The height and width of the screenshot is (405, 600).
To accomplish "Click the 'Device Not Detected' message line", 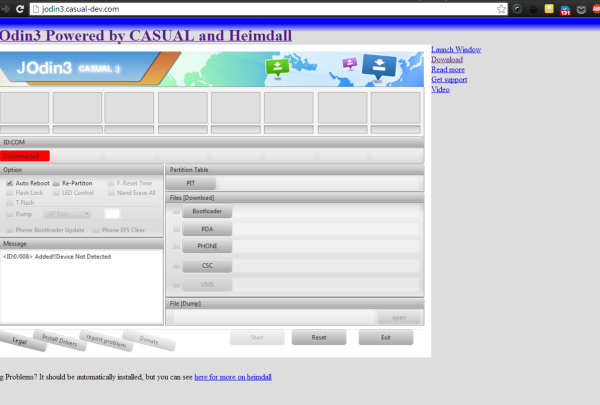I will (57, 256).
